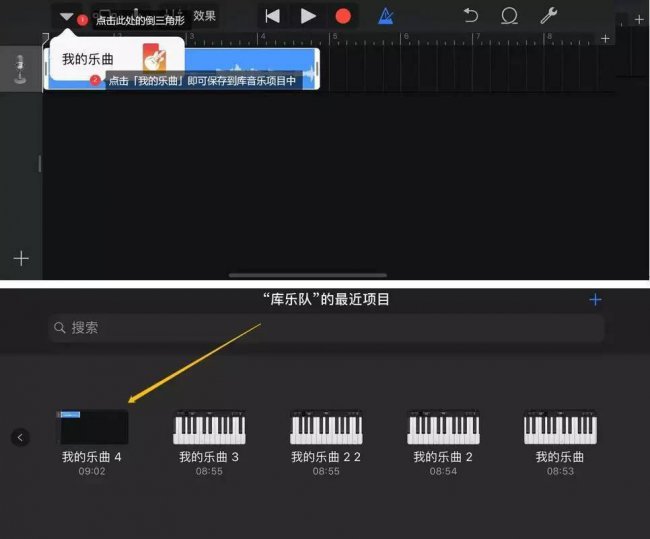Open the loop browser icon
This screenshot has width=650, height=539.
click(x=509, y=16)
